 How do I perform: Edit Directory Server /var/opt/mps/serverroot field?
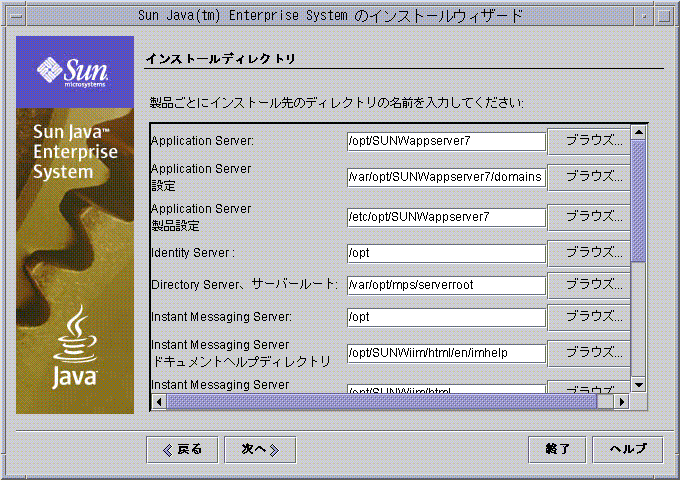446,285
